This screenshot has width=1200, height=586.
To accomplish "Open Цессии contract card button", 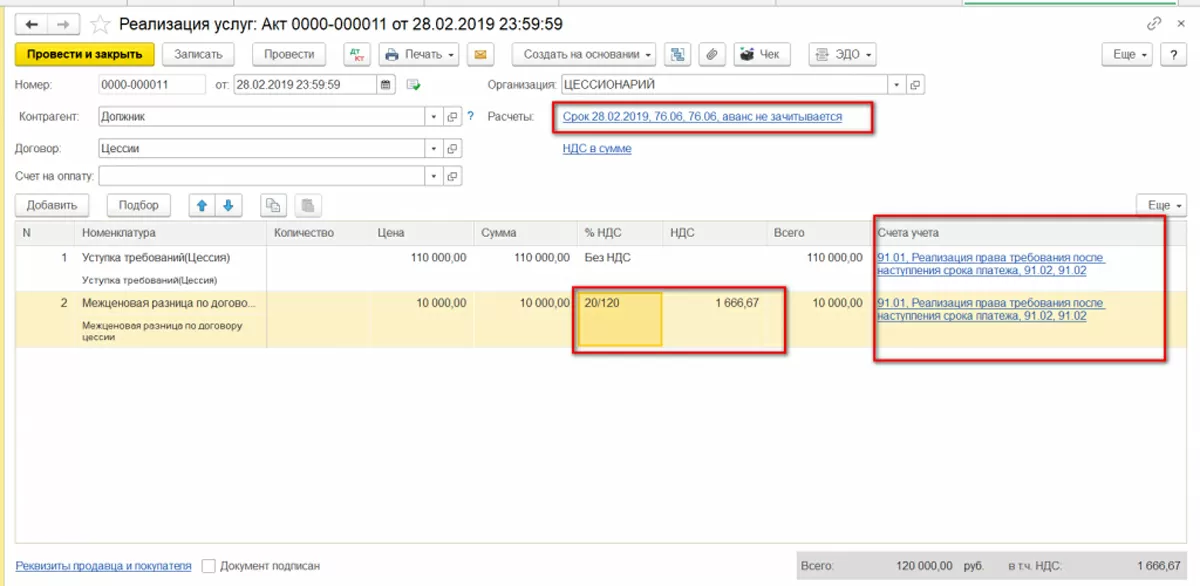I will point(452,148).
